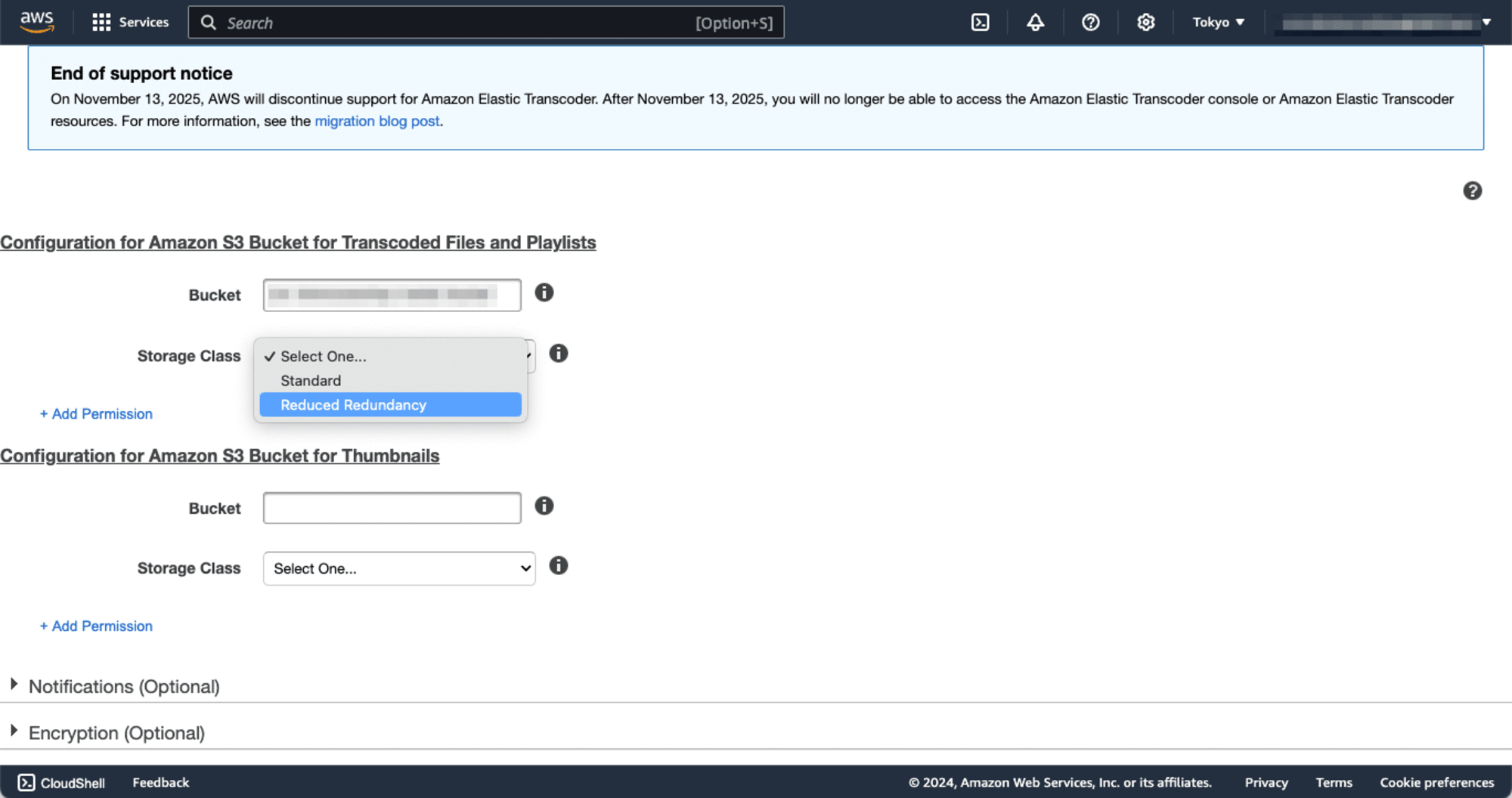This screenshot has height=798, width=1512.
Task: Click the AWS logo home icon
Action: [37, 22]
